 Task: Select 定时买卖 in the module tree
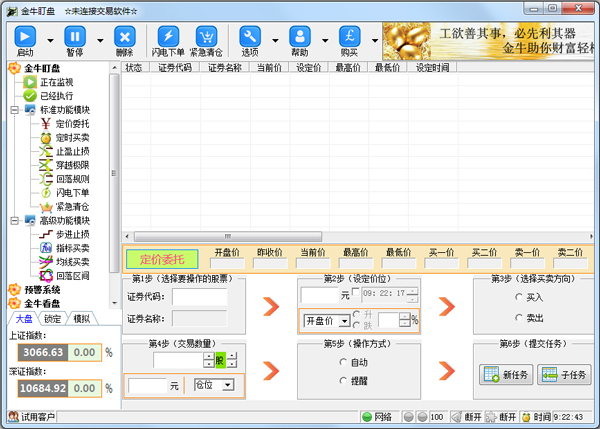click(72, 137)
